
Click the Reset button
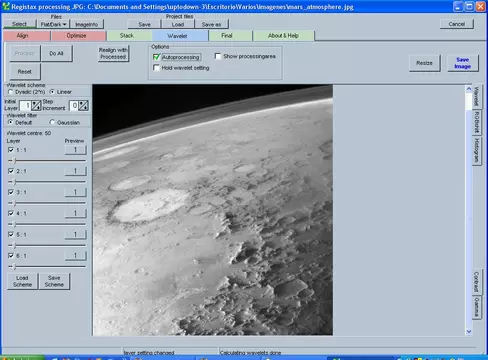pos(25,71)
